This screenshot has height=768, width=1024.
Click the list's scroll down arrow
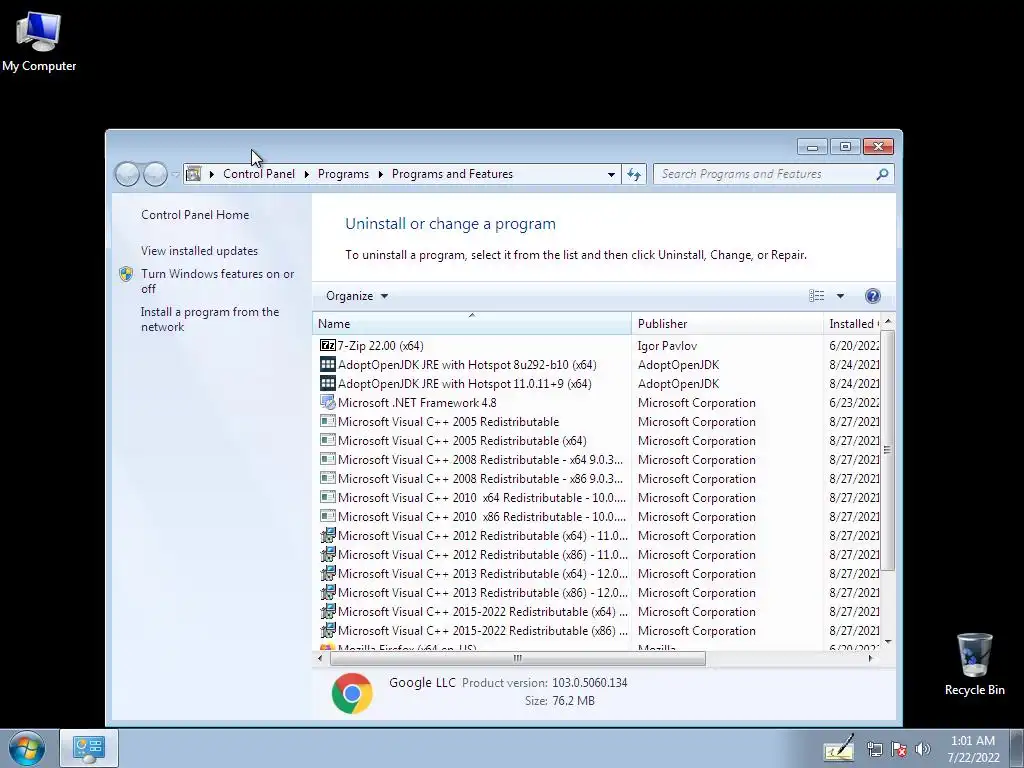click(x=887, y=641)
